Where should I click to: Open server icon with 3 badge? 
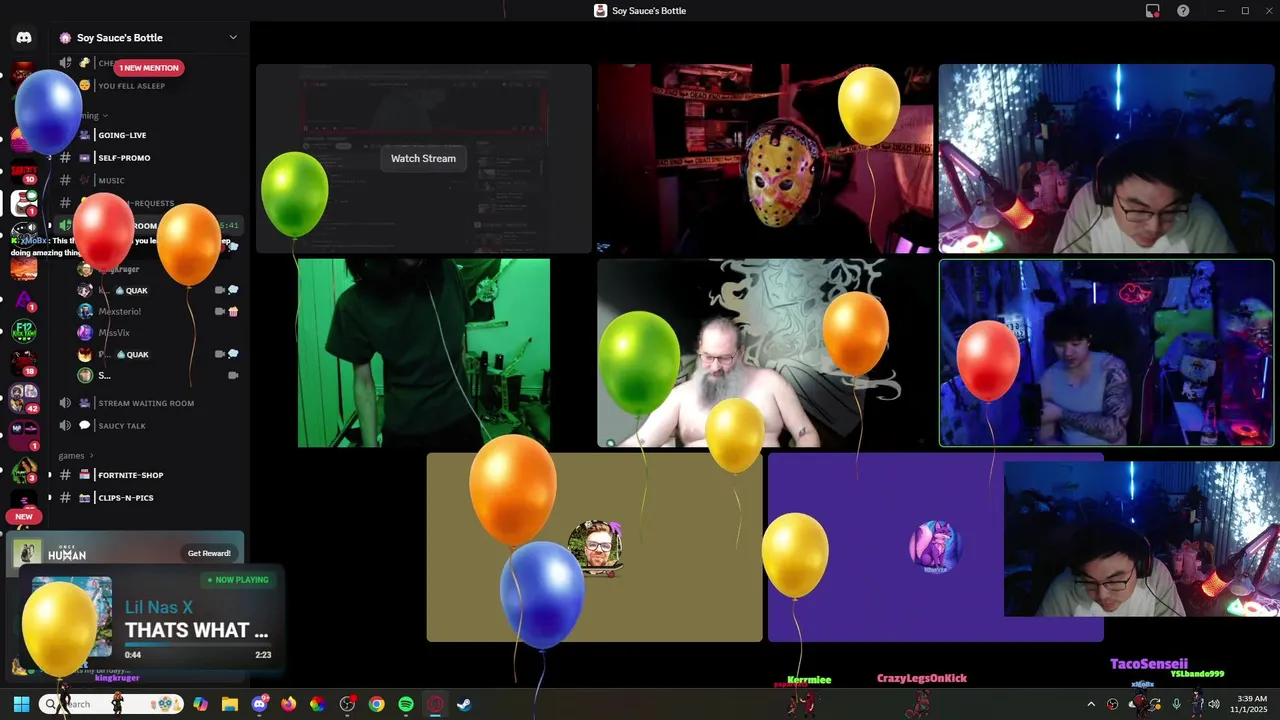[24, 471]
